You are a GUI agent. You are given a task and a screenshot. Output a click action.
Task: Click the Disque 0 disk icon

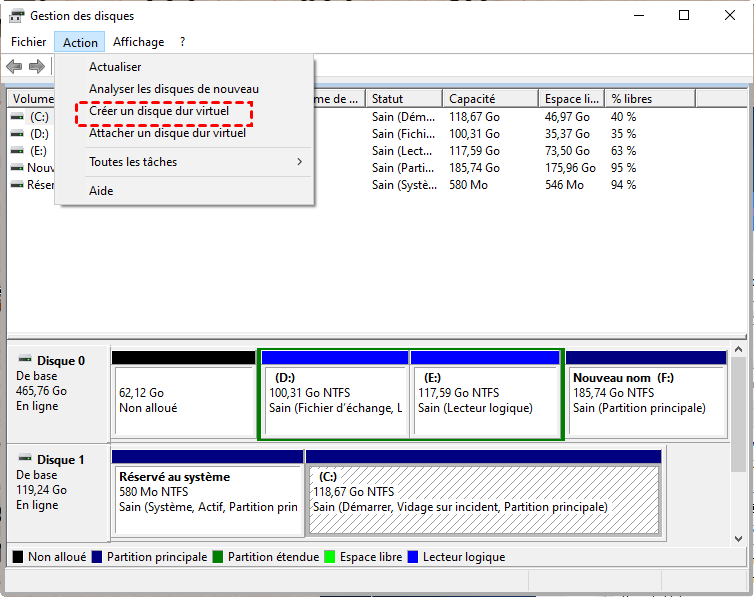tap(25, 359)
